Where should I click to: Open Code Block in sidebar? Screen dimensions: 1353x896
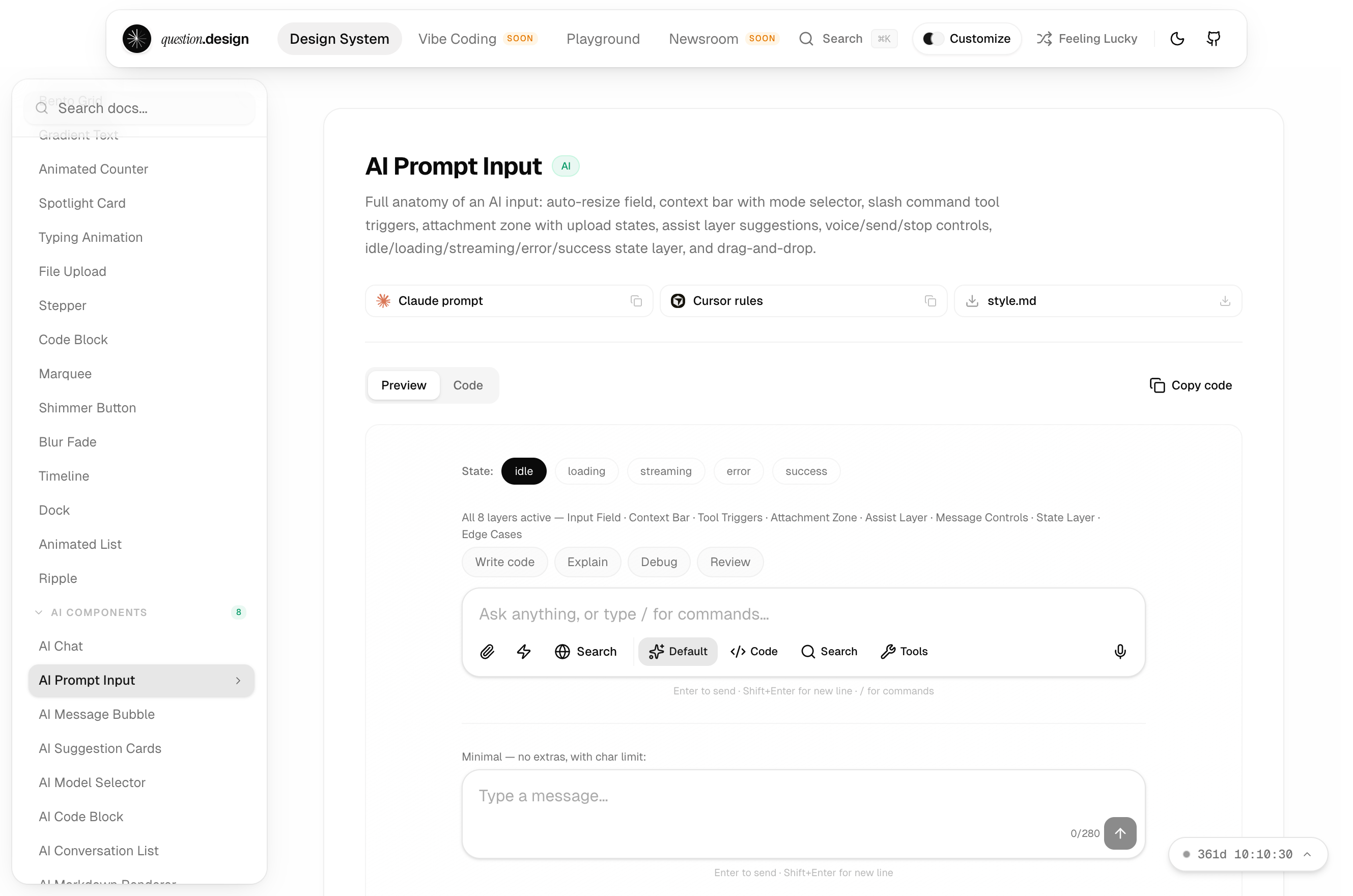click(x=141, y=340)
